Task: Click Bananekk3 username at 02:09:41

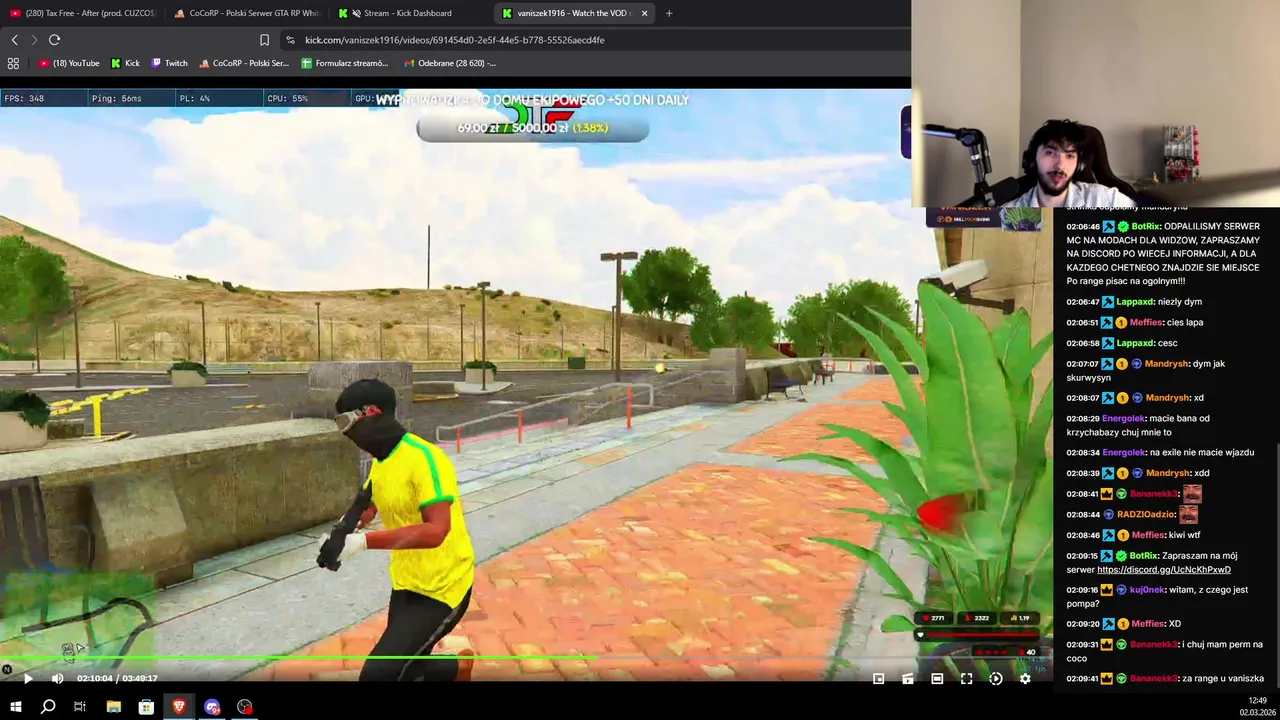Action: 1154,678
